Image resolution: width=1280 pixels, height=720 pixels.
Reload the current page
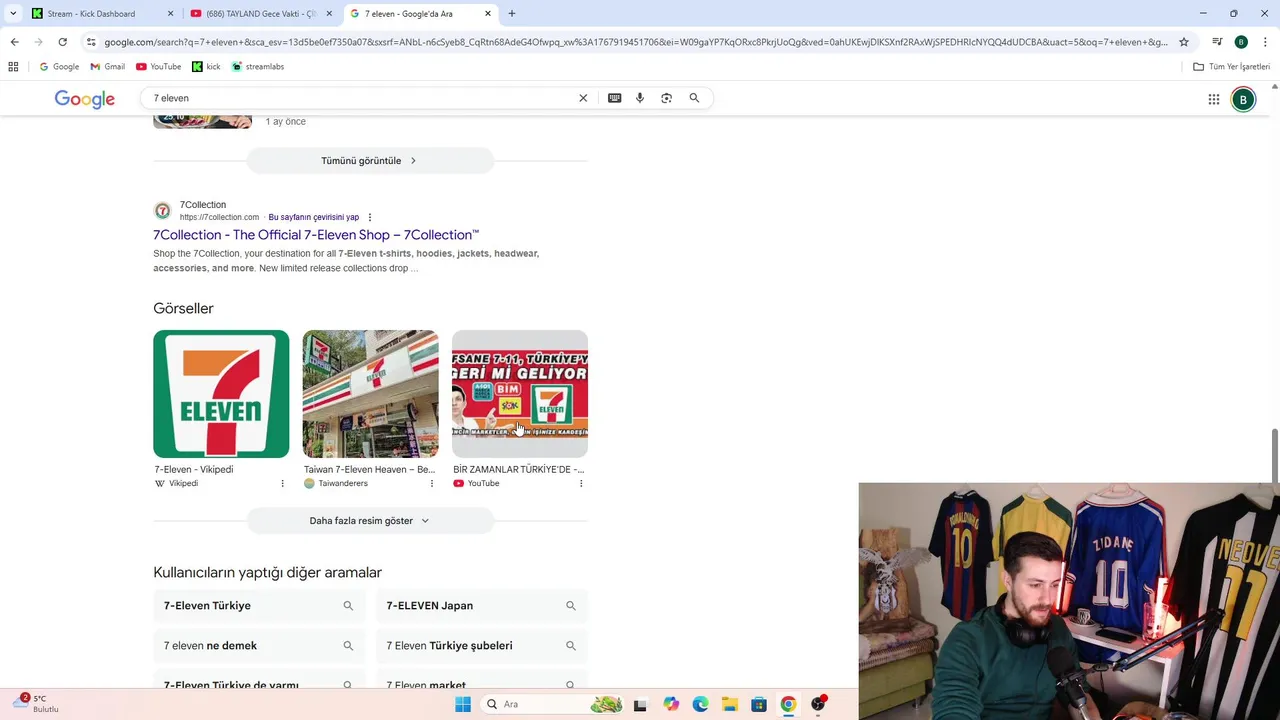coord(62,42)
